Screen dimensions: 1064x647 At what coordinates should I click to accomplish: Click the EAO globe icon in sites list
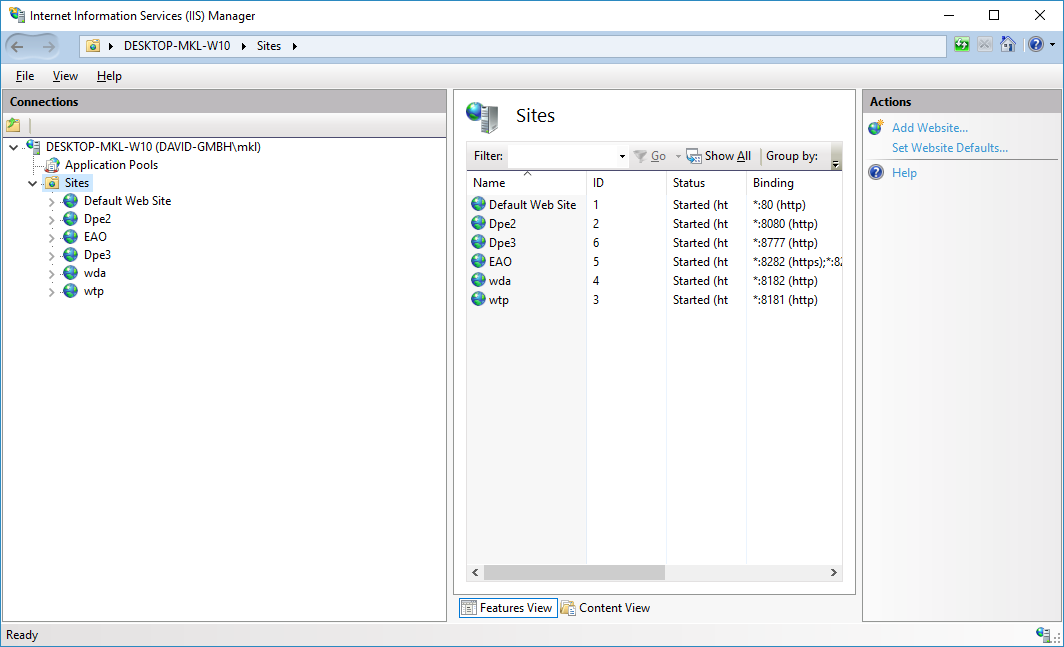(478, 262)
